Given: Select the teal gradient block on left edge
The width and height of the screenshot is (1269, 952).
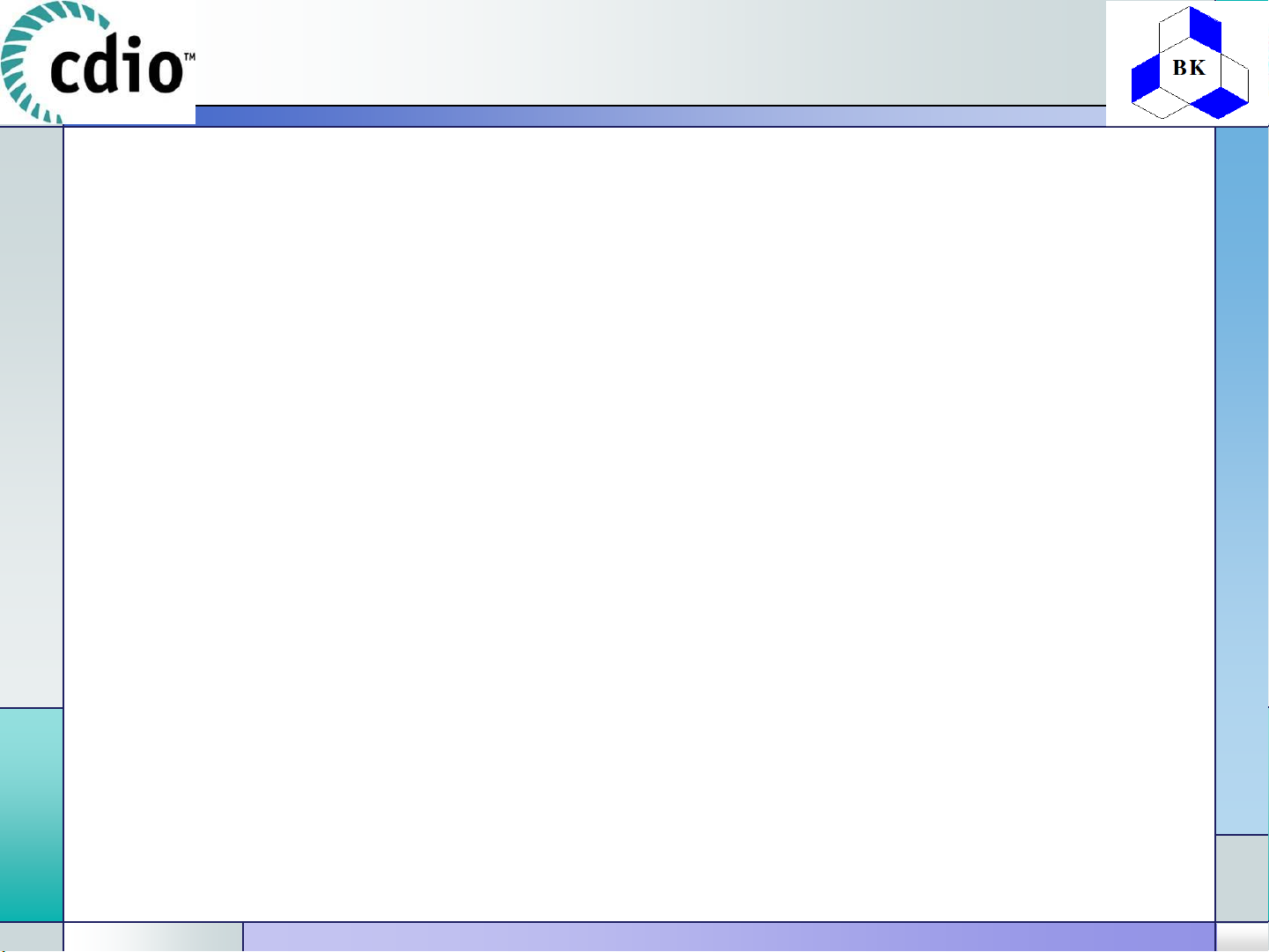Looking at the screenshot, I should [32, 815].
